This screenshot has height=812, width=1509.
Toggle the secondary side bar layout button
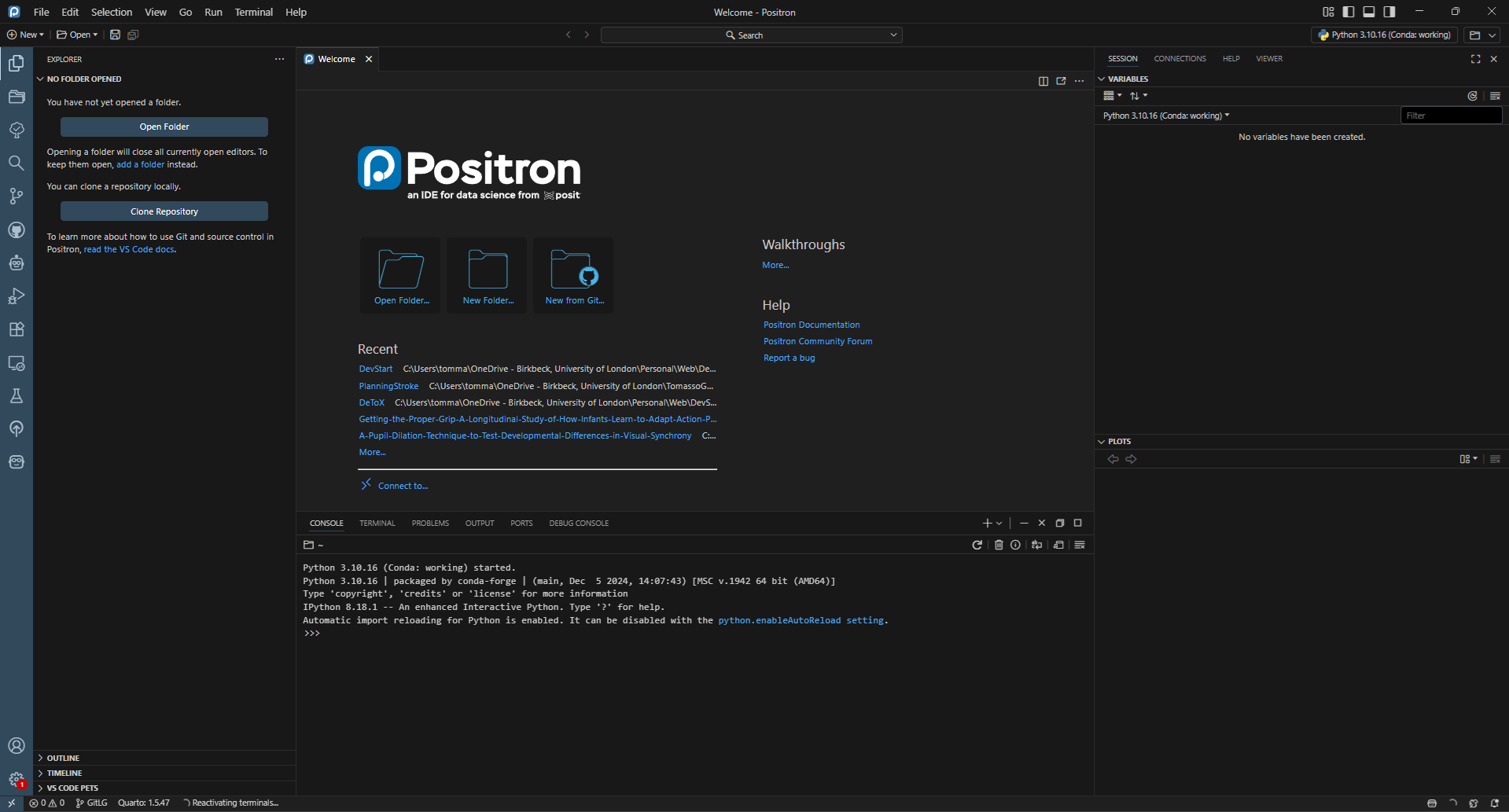pyautogui.click(x=1389, y=12)
